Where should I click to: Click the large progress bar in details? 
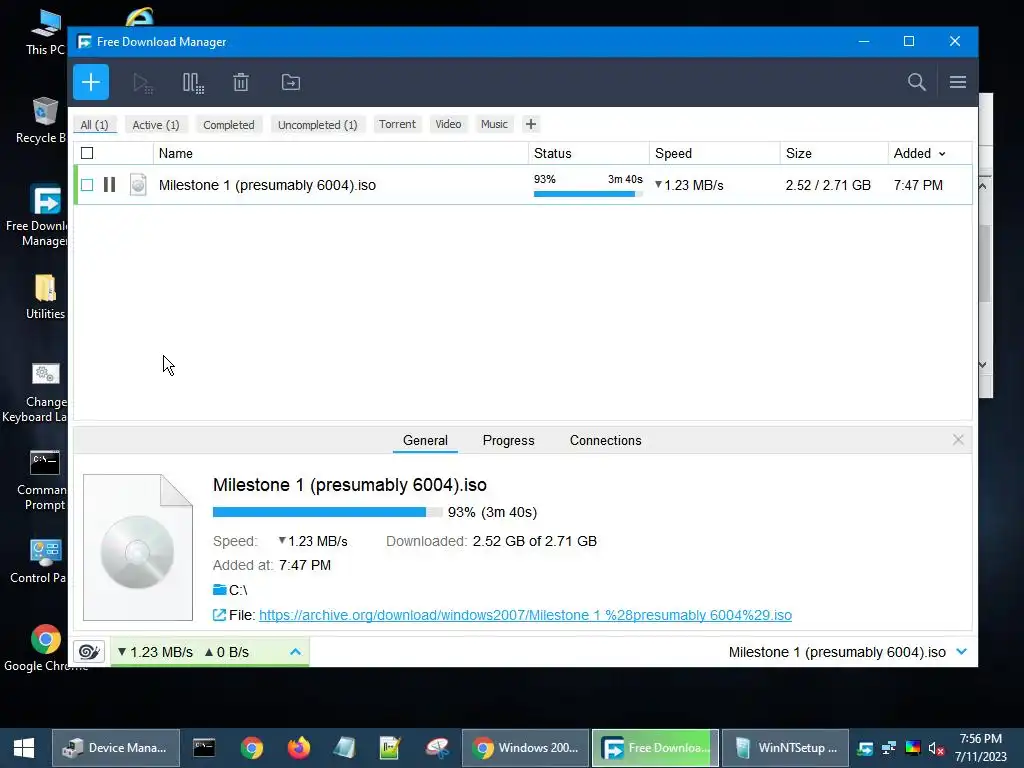(327, 512)
